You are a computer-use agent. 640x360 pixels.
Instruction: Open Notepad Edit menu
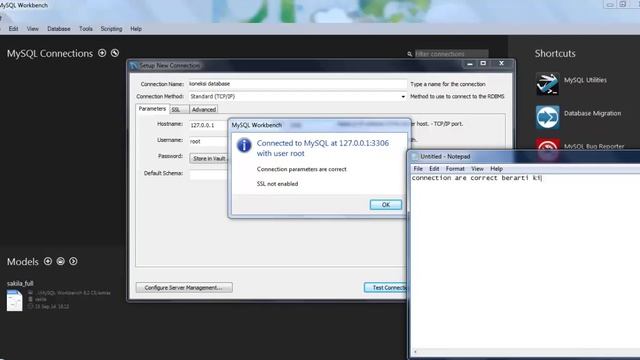[434, 169]
